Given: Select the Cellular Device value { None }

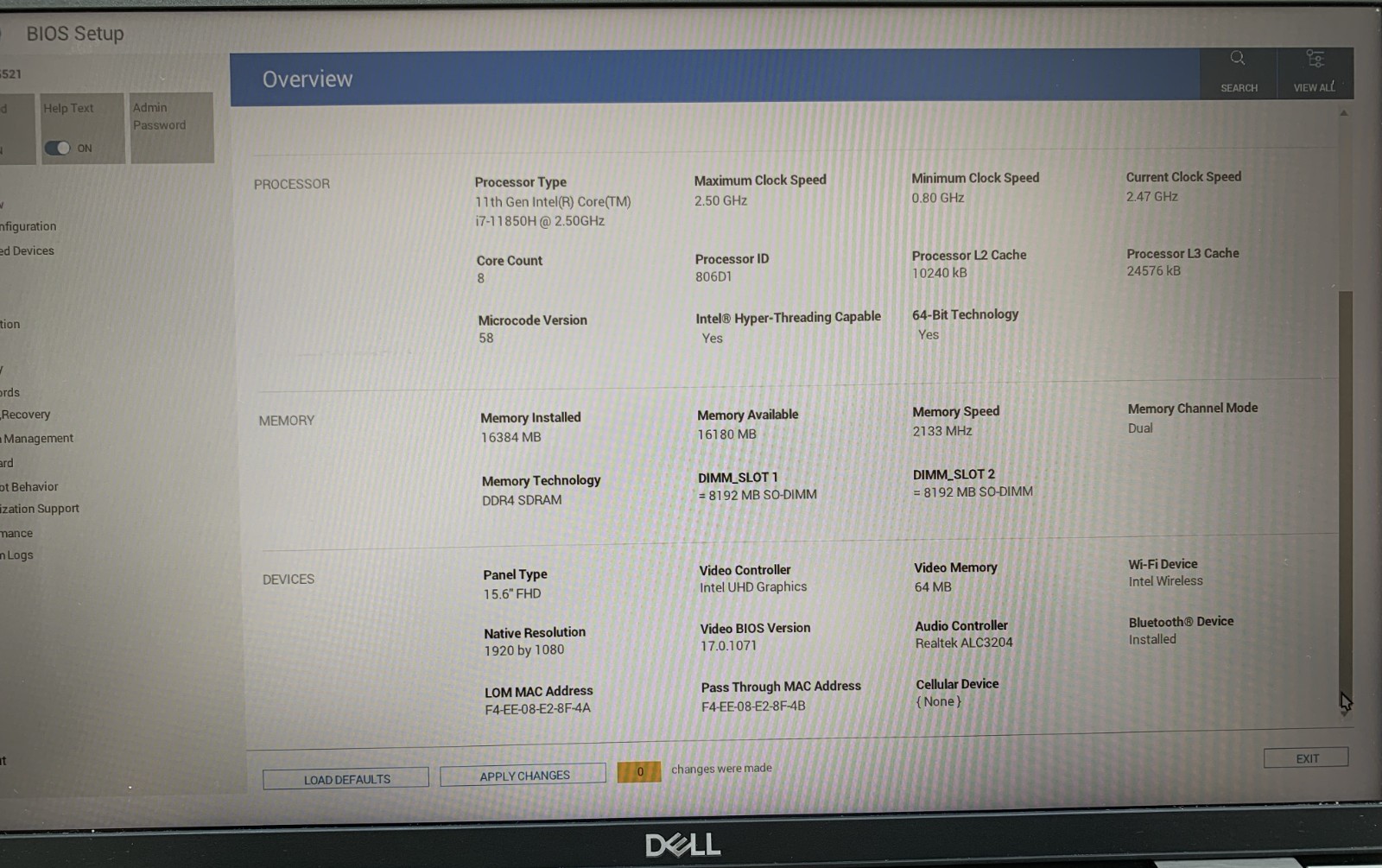Looking at the screenshot, I should [939, 701].
